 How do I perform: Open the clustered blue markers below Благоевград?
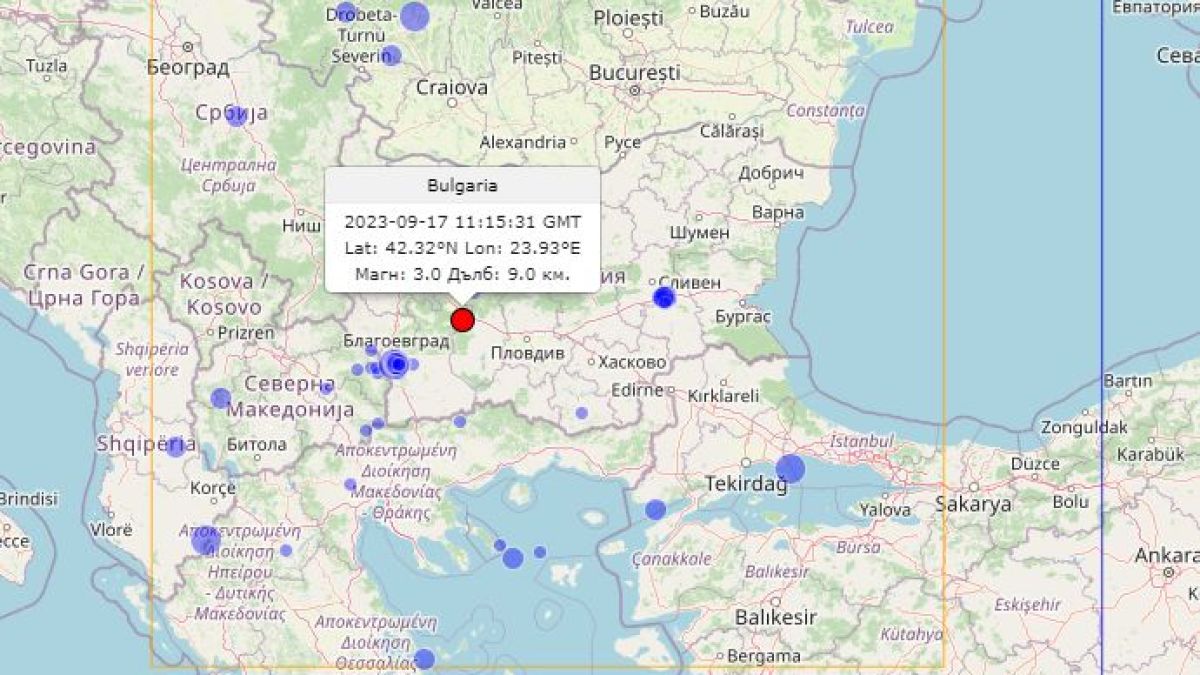tap(396, 365)
